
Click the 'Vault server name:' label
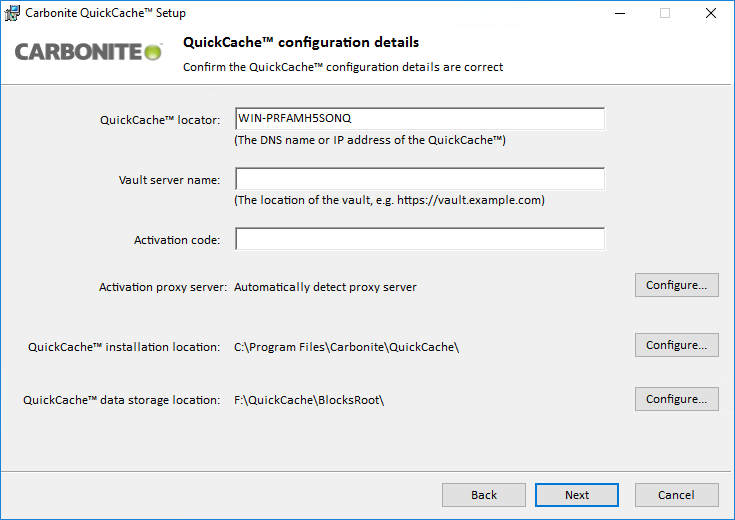tap(168, 181)
